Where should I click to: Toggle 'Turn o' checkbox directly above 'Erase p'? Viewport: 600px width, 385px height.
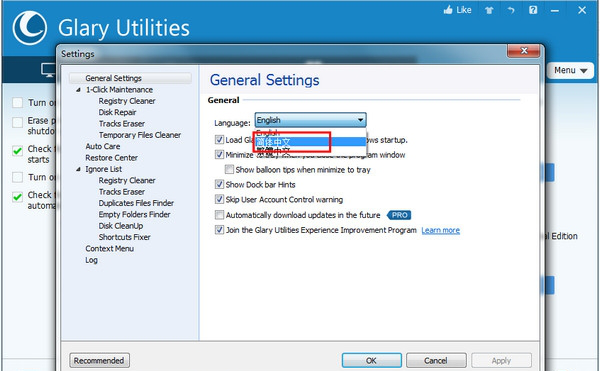pos(17,103)
